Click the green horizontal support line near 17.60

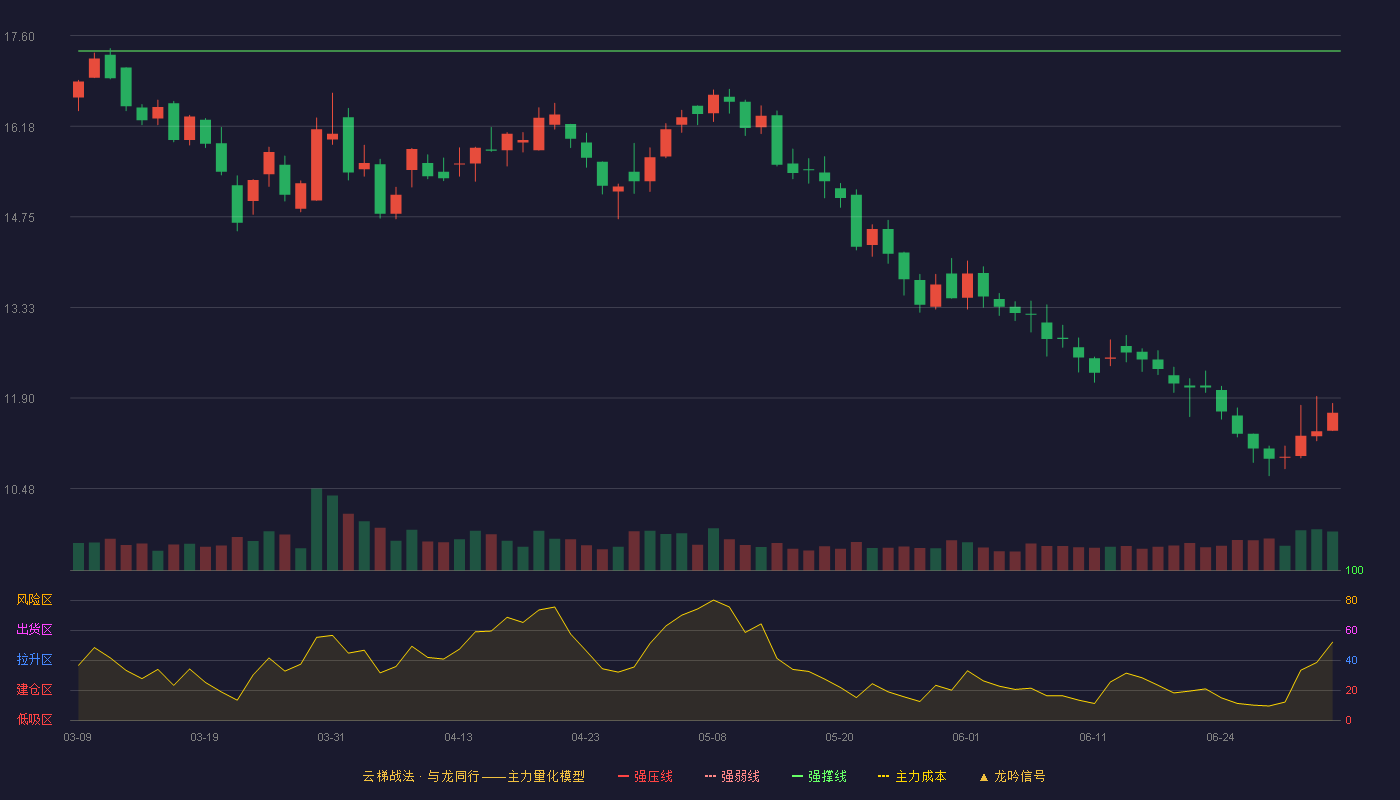708,50
